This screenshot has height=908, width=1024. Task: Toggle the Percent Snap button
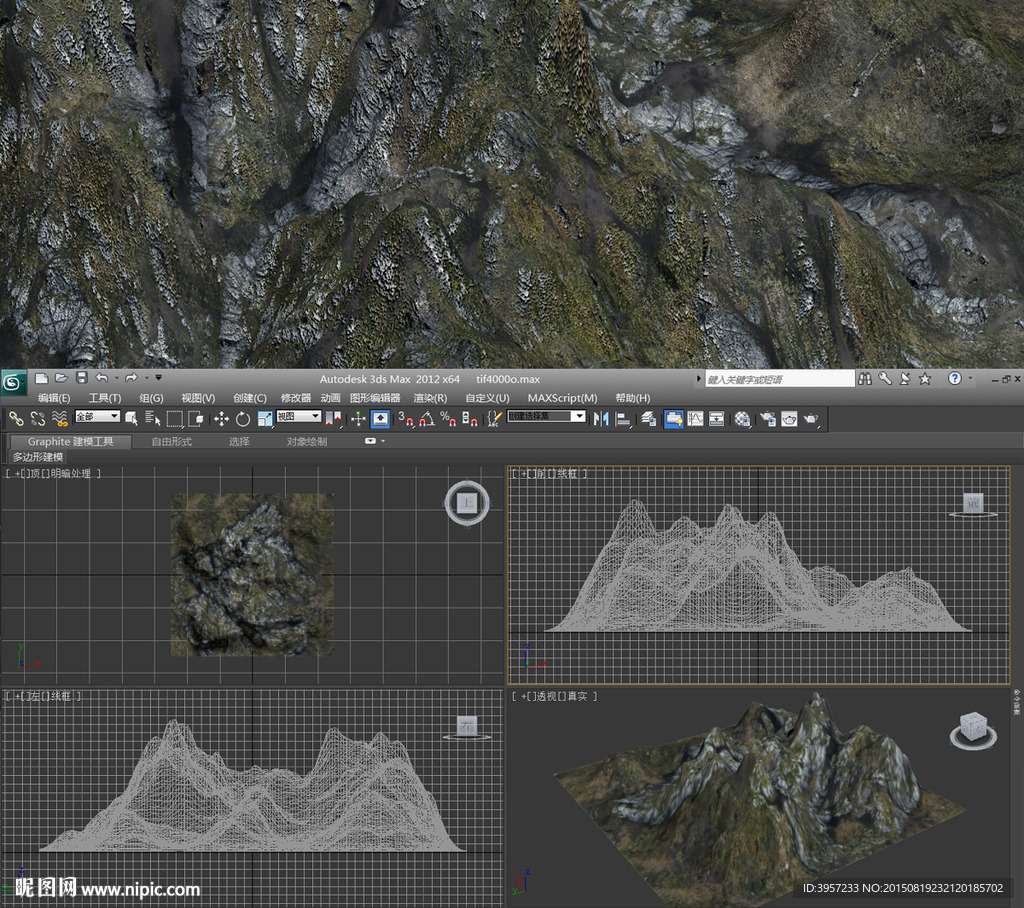(x=447, y=419)
